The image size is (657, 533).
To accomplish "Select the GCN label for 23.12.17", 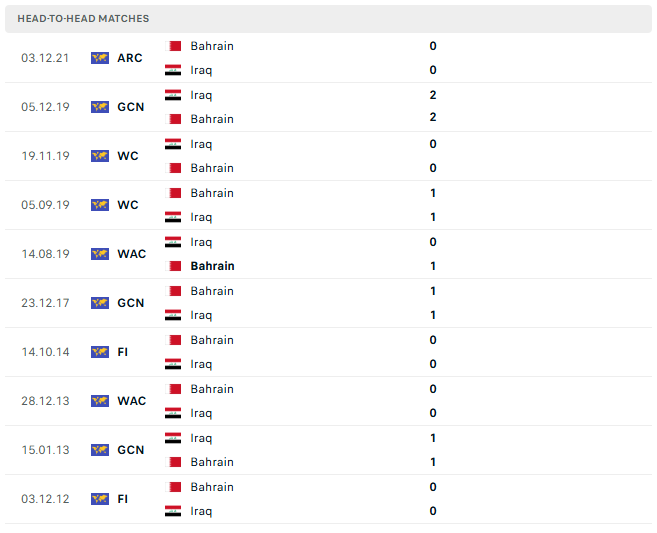I will click(131, 303).
